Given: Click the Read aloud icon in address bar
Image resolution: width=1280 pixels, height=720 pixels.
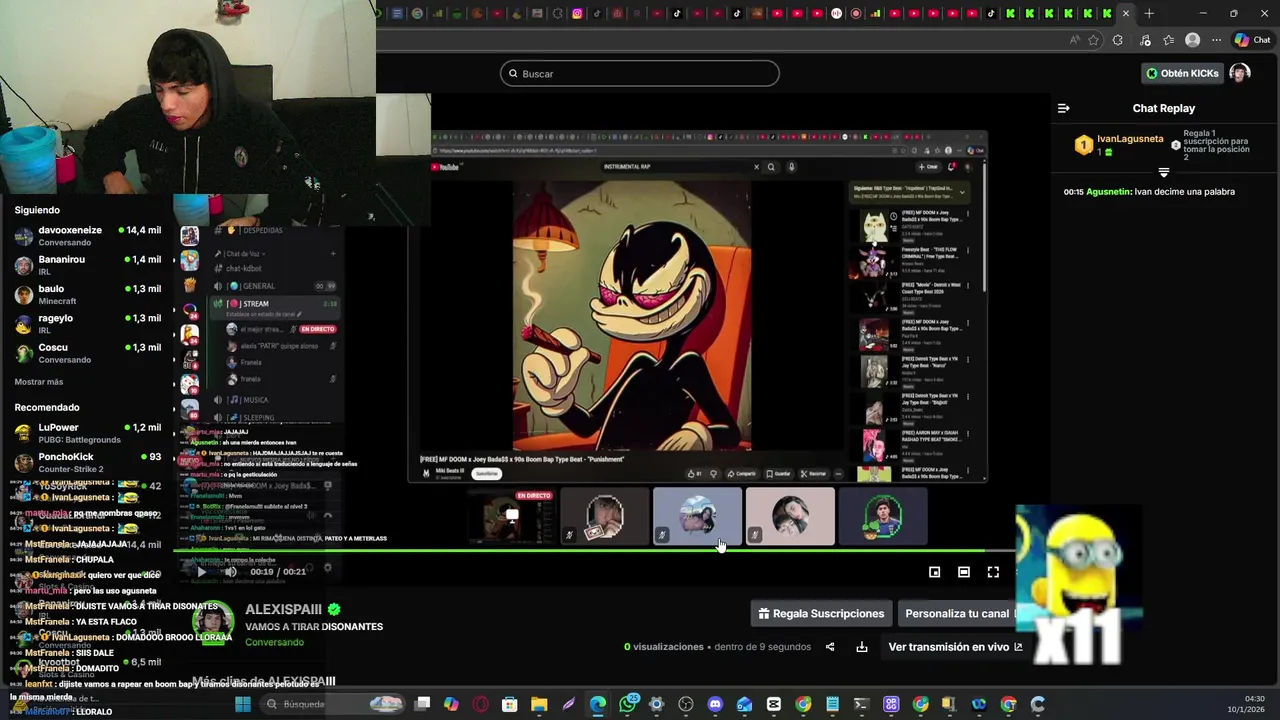Looking at the screenshot, I should coord(1075,40).
